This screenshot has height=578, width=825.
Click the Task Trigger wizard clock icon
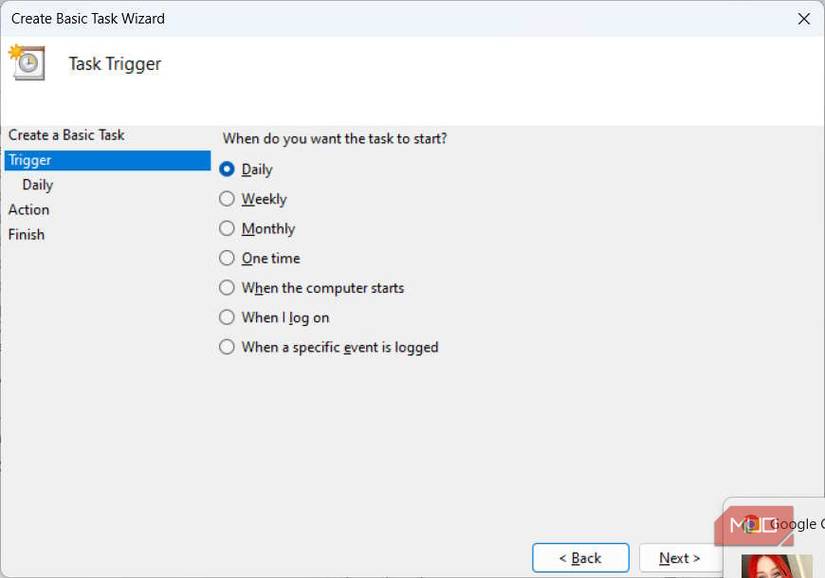[x=28, y=63]
